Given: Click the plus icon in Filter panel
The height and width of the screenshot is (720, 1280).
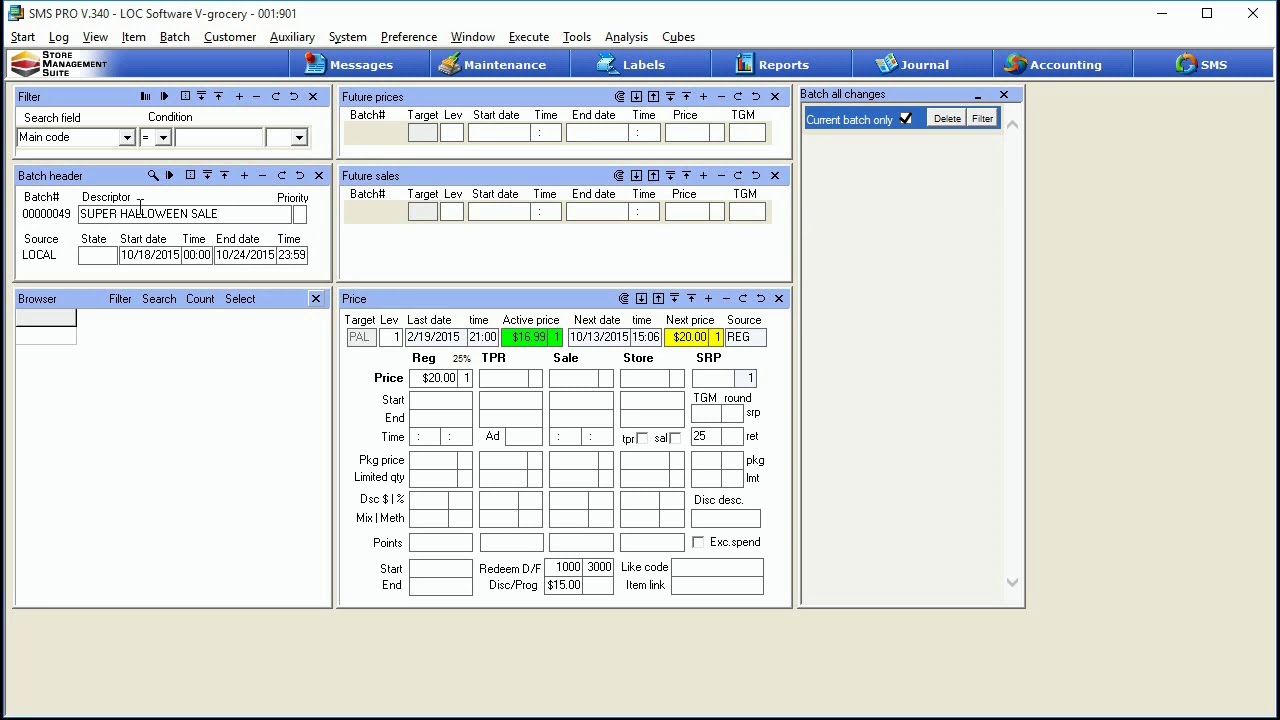Looking at the screenshot, I should (x=239, y=97).
